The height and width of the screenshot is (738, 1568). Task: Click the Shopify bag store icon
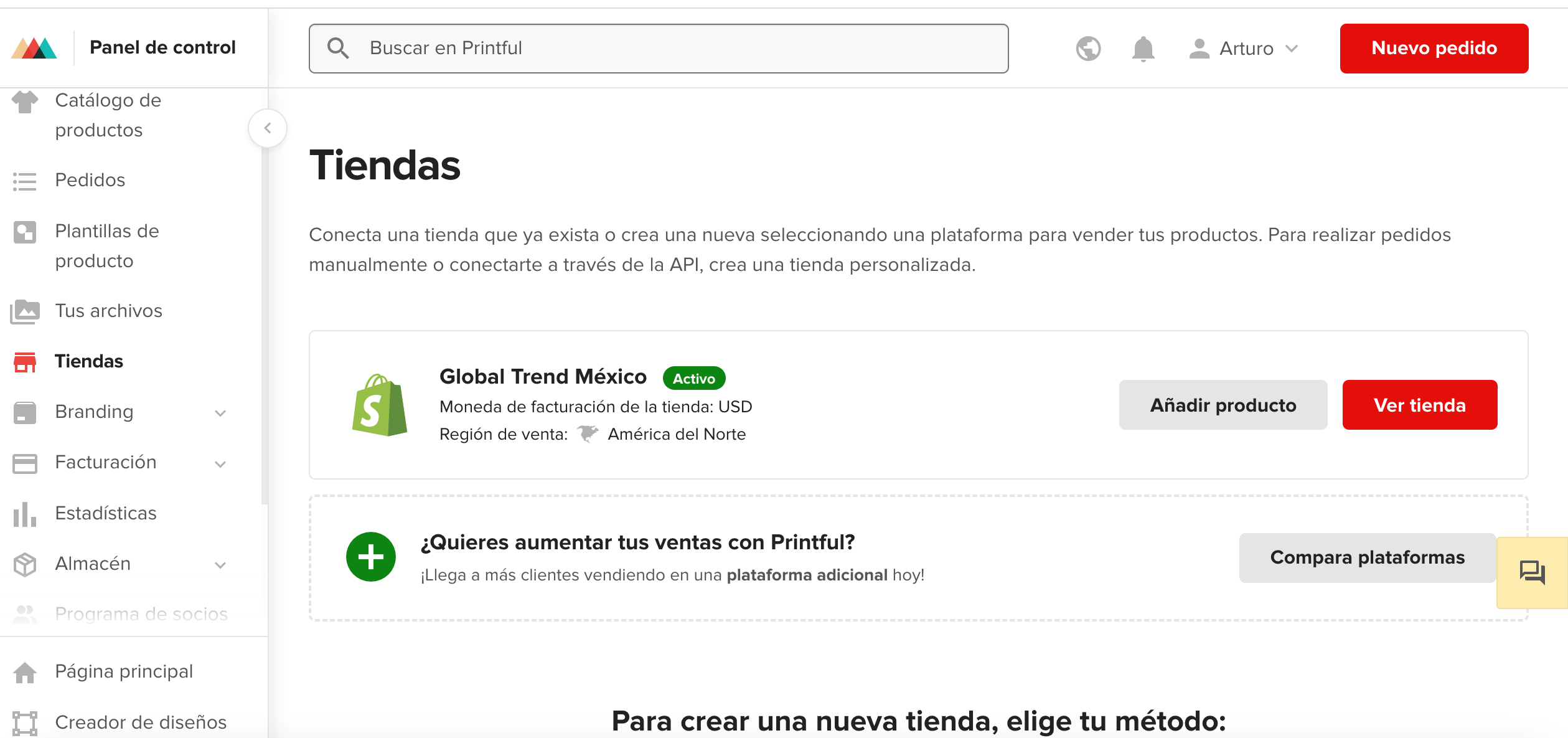[x=379, y=405]
